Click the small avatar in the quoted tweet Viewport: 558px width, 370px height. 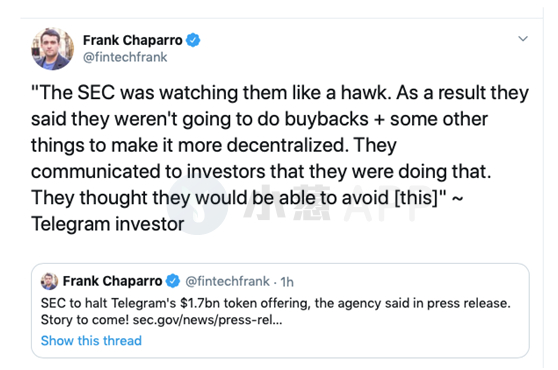pos(49,281)
